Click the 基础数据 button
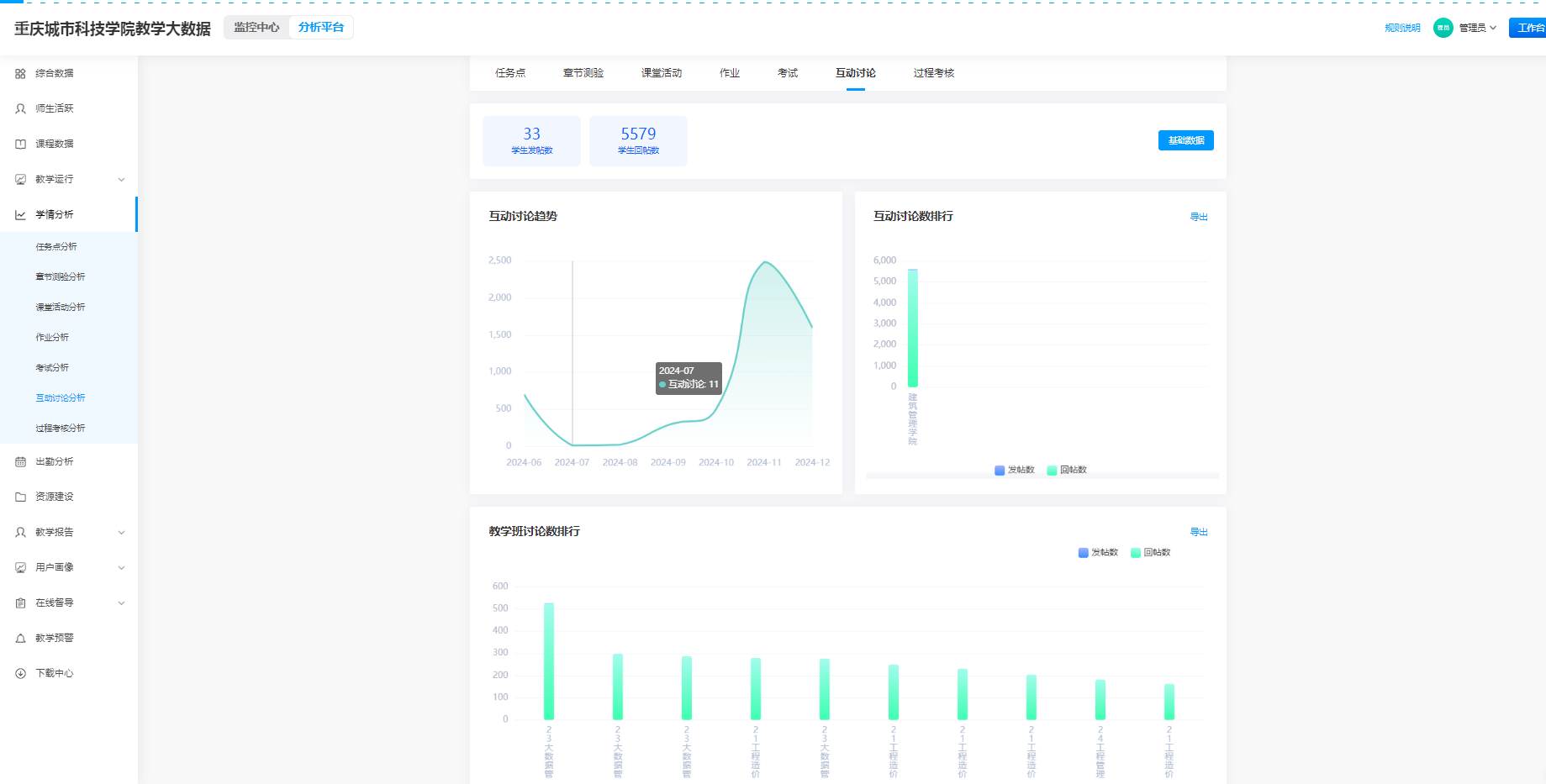Viewport: 1546px width, 784px height. (x=1185, y=140)
